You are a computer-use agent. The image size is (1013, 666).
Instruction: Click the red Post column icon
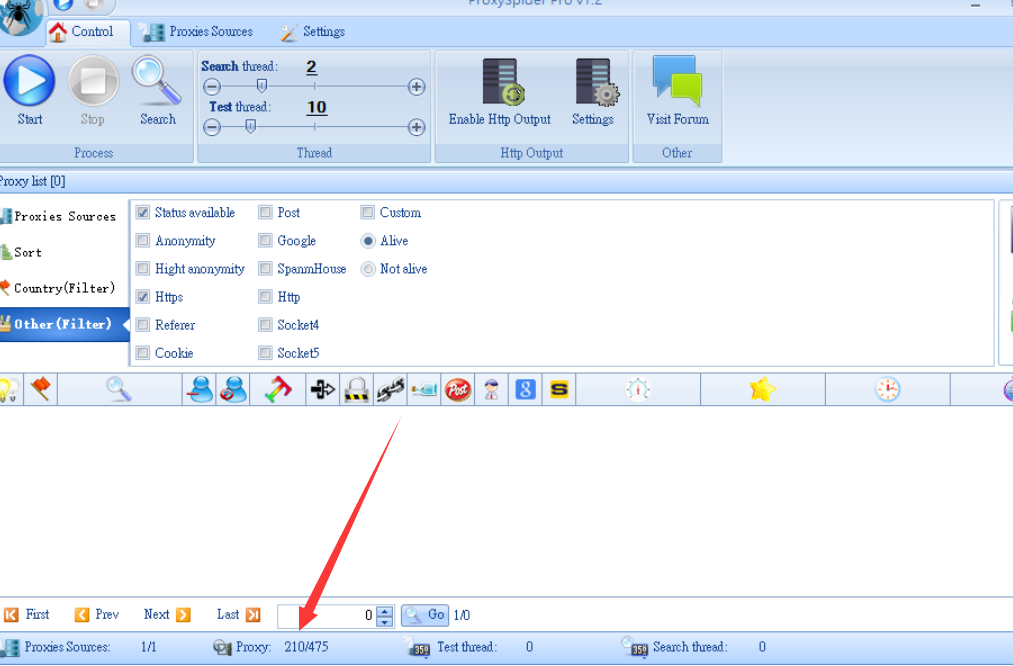(458, 390)
